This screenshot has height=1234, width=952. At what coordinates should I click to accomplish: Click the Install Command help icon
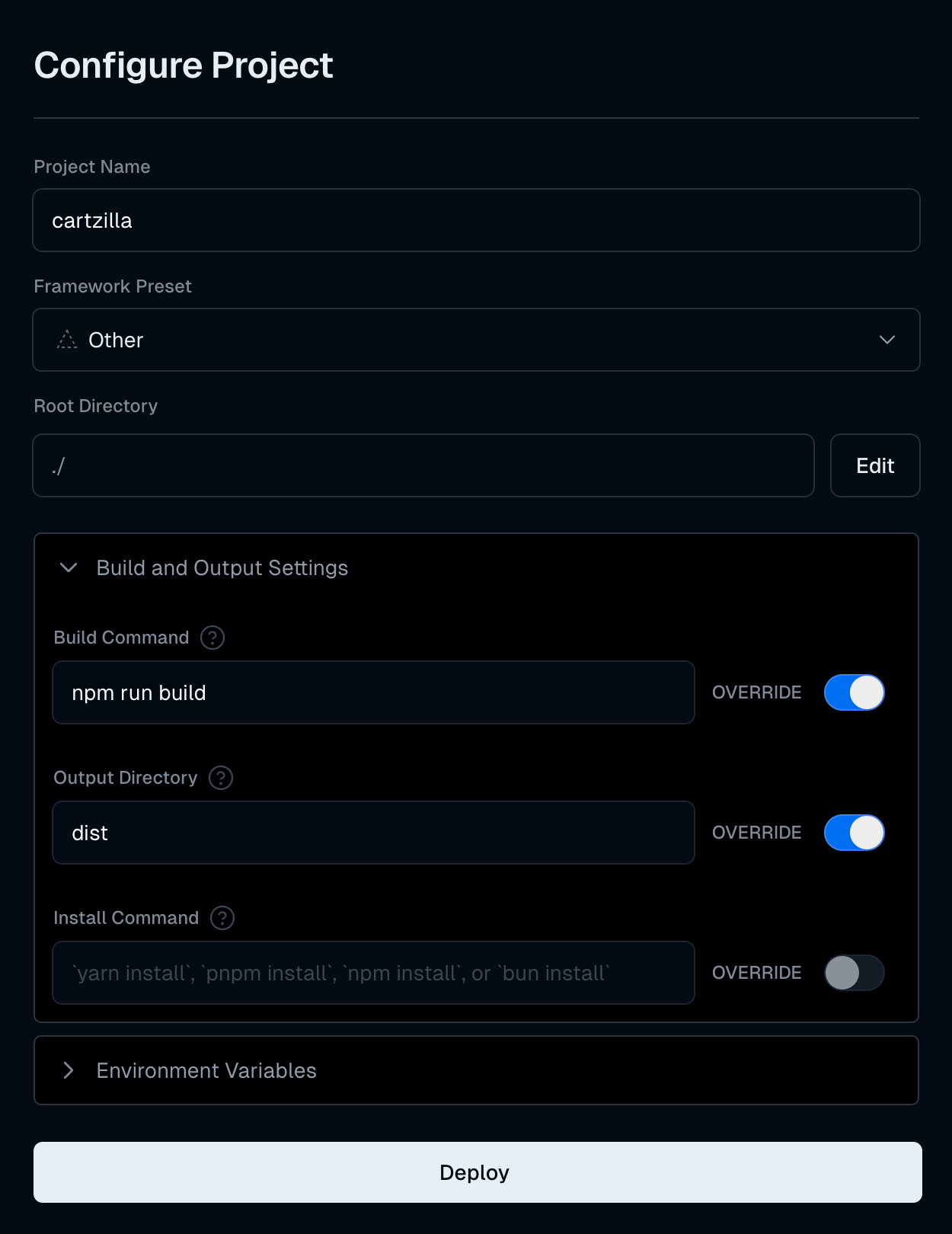222,918
